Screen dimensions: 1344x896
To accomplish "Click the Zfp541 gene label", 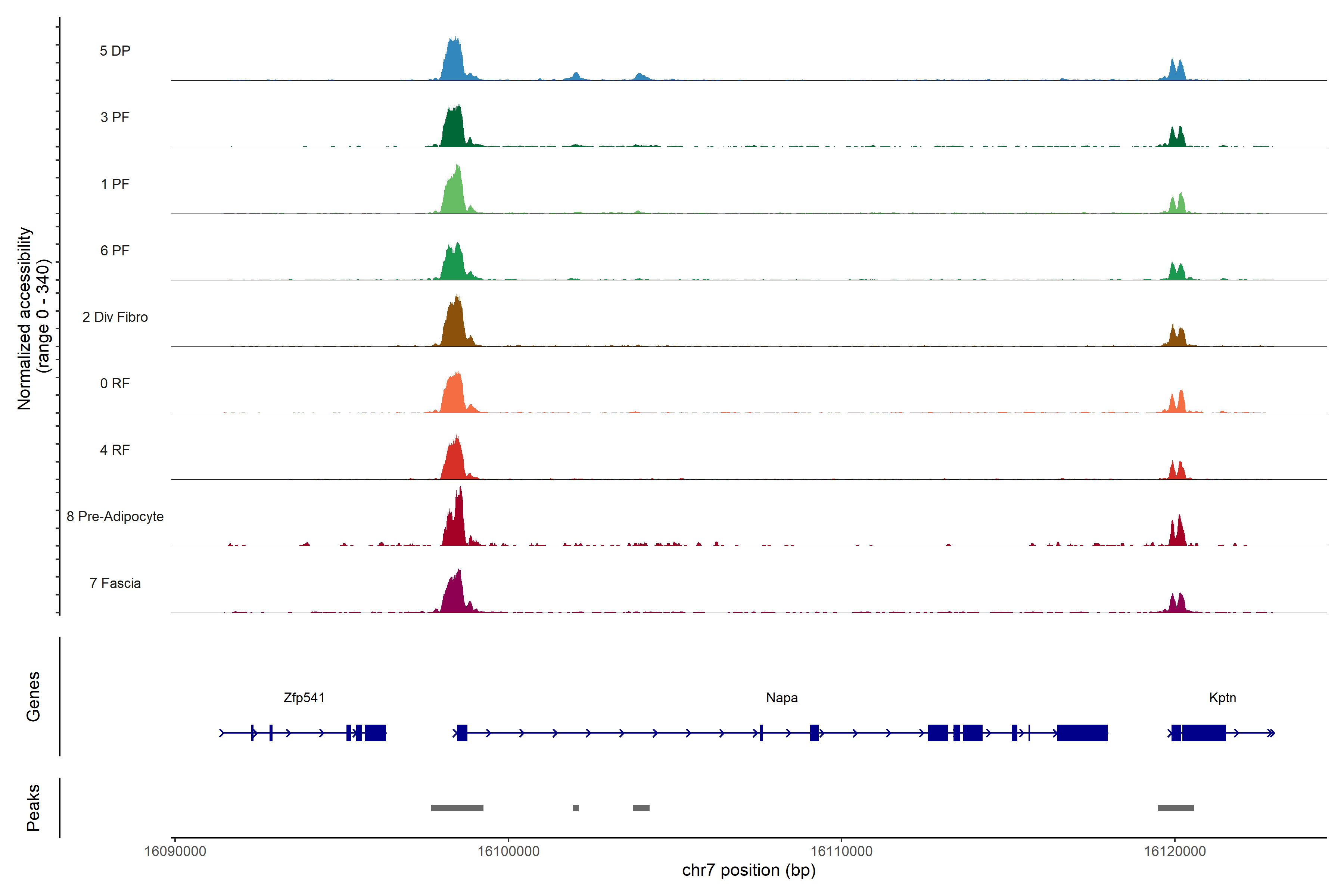I will [304, 698].
